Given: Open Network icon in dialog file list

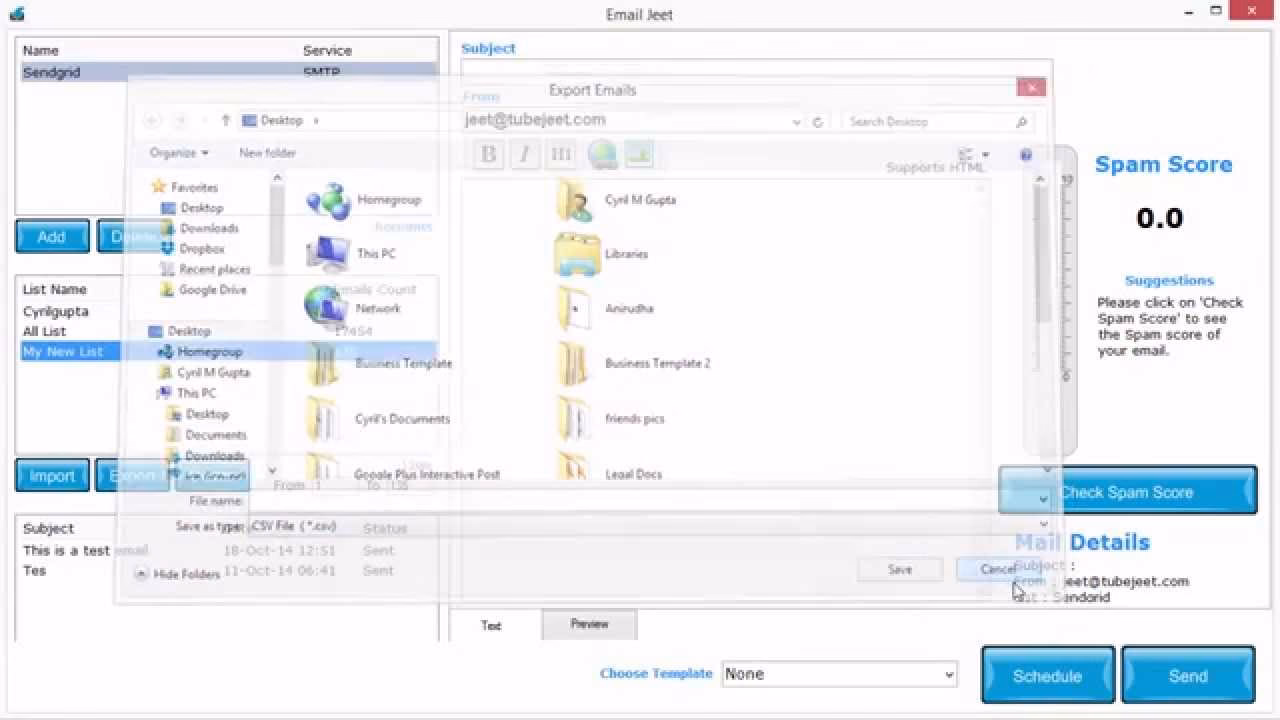Looking at the screenshot, I should pos(326,307).
